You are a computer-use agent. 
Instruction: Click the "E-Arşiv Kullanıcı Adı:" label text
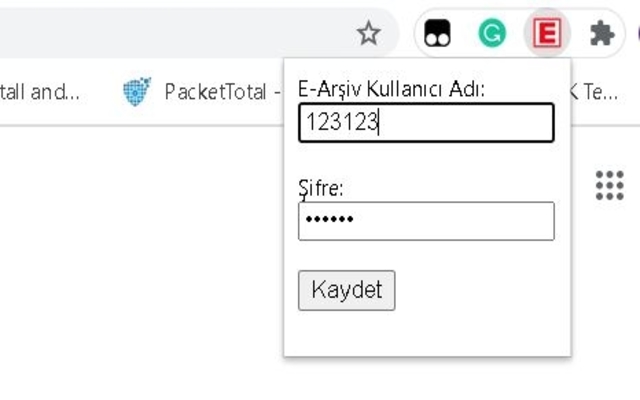click(391, 89)
